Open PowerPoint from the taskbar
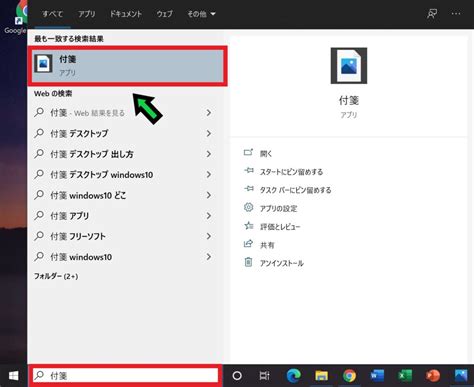The height and width of the screenshot is (387, 474). tap(433, 376)
